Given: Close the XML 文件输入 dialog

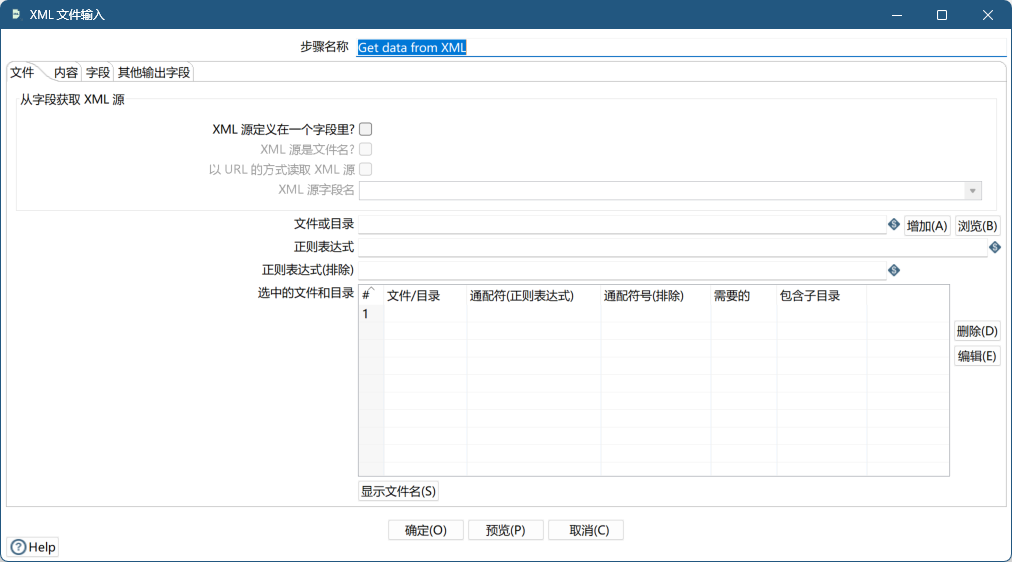Looking at the screenshot, I should tap(987, 15).
